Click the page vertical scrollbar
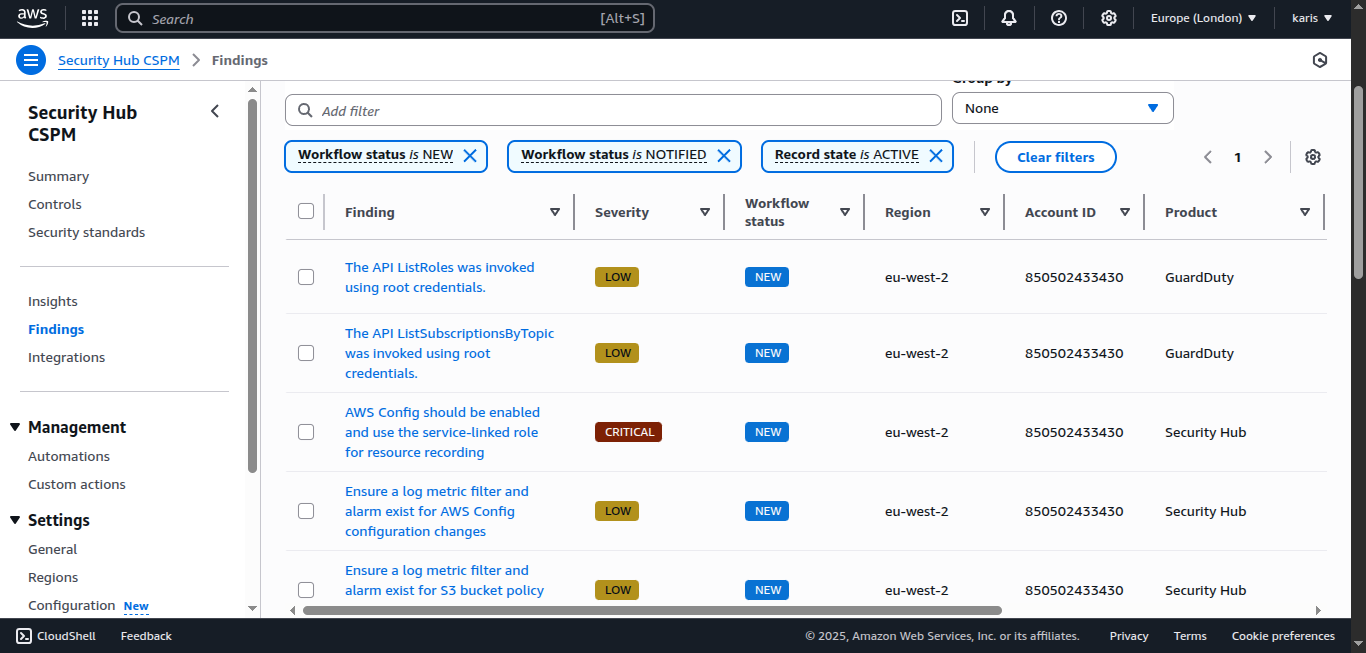The image size is (1366, 653). click(x=1358, y=182)
